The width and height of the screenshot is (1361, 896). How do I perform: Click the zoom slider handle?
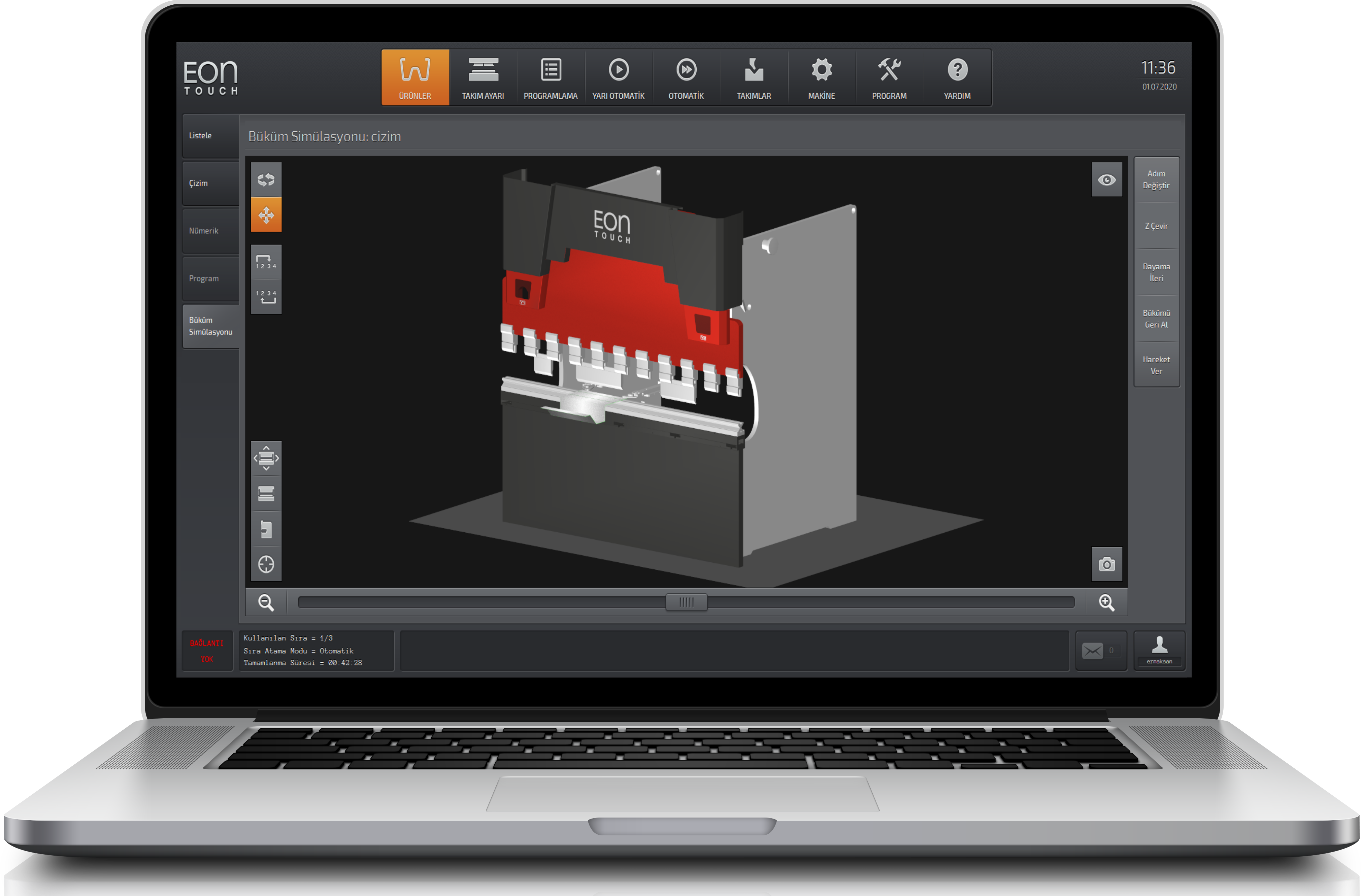(686, 602)
